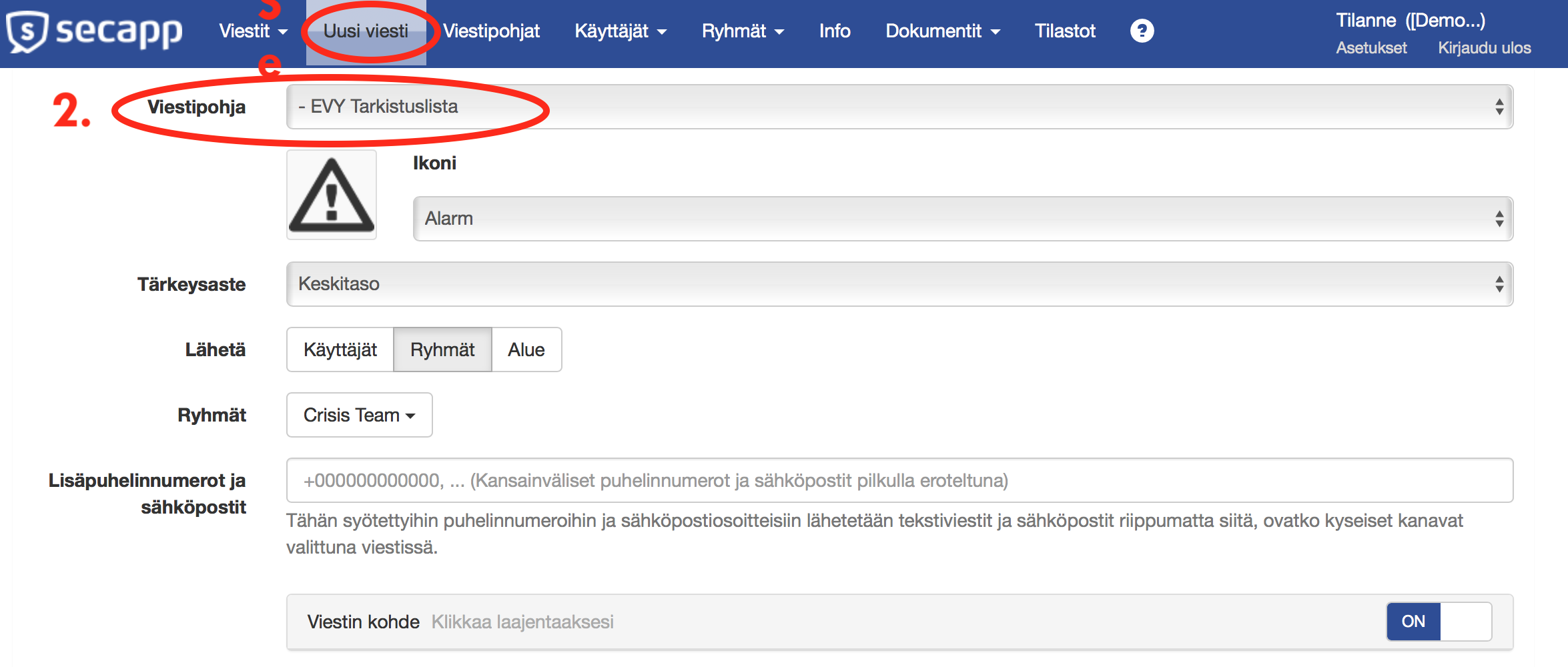Open the Tilastot page
This screenshot has width=1568, height=667.
[x=1065, y=31]
